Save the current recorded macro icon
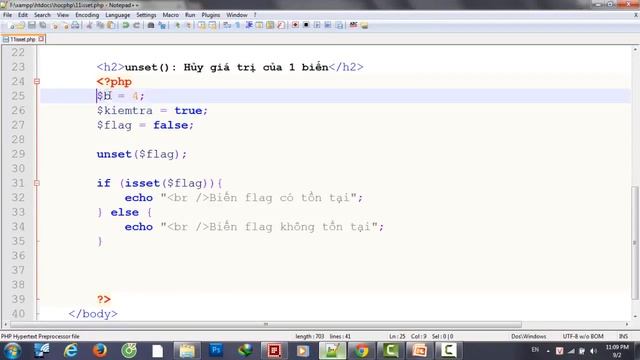Screen dimensions: 640x360 (x=339, y=25)
